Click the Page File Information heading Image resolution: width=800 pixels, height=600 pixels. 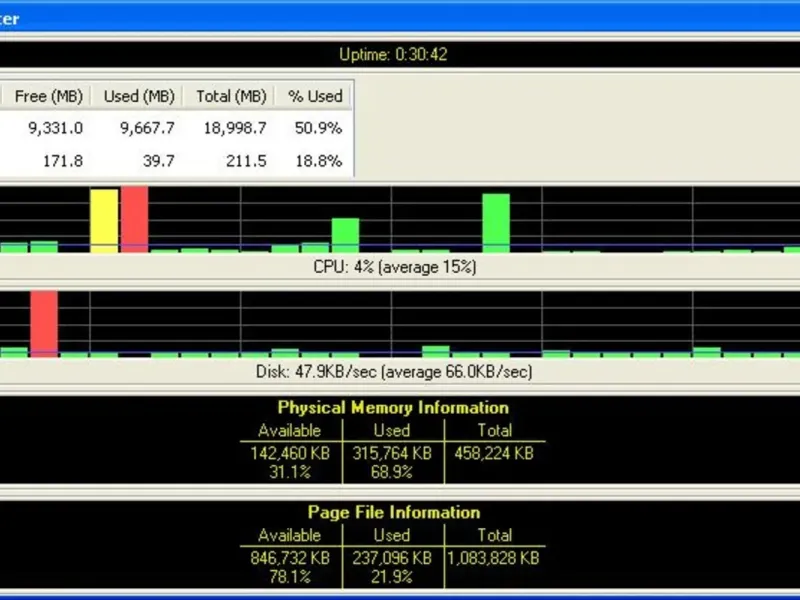(394, 512)
